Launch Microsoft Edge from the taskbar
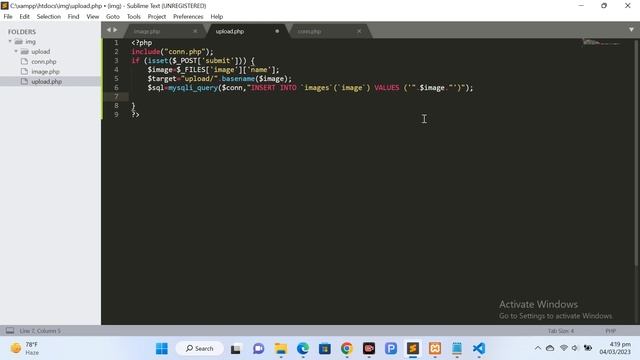Viewport: 640px width, 360px height. tap(303, 349)
